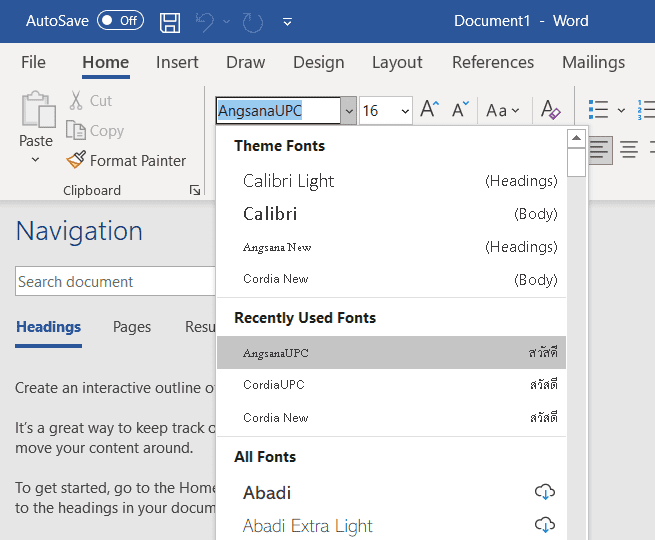This screenshot has height=540, width=655.
Task: Open the Change Case Aa menu
Action: (503, 111)
